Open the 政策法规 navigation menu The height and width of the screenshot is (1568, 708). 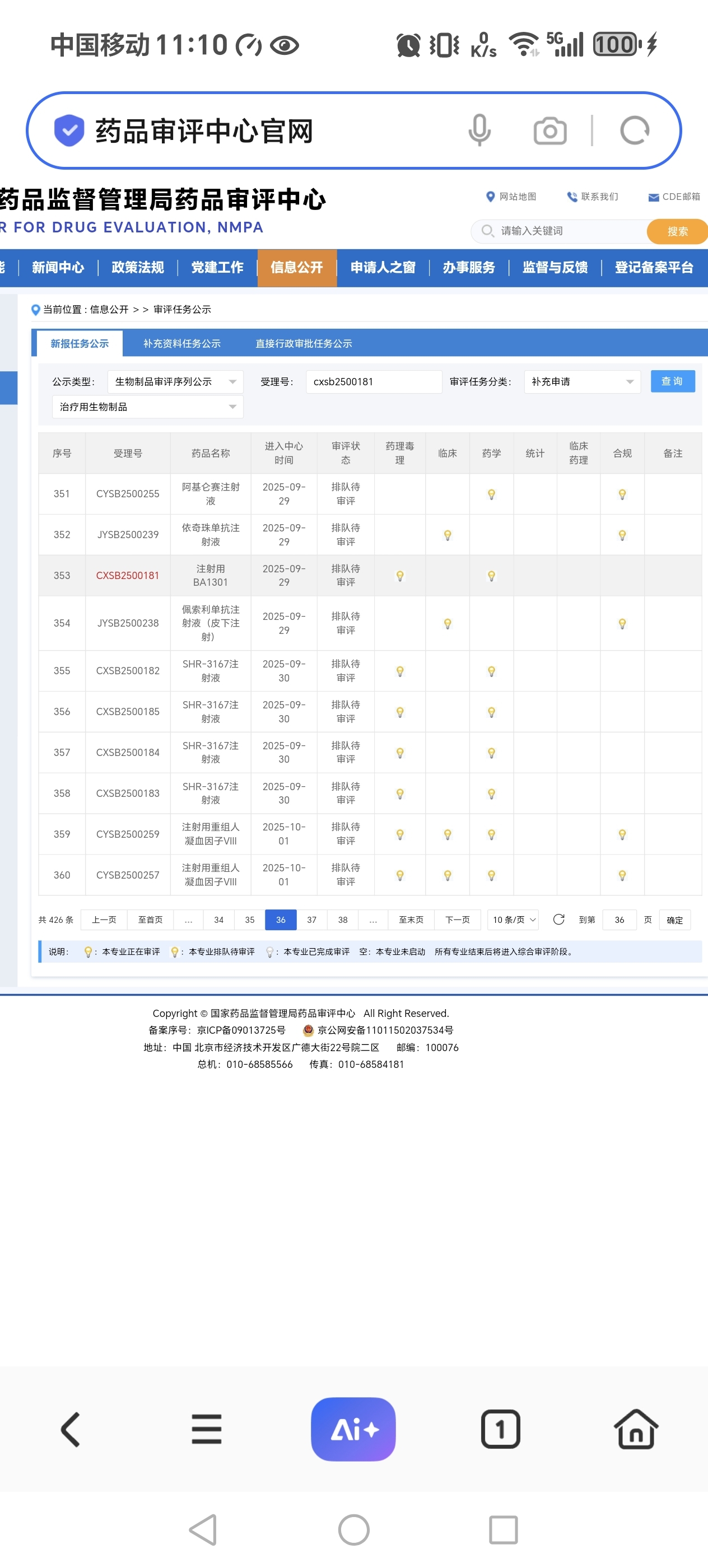pos(138,267)
